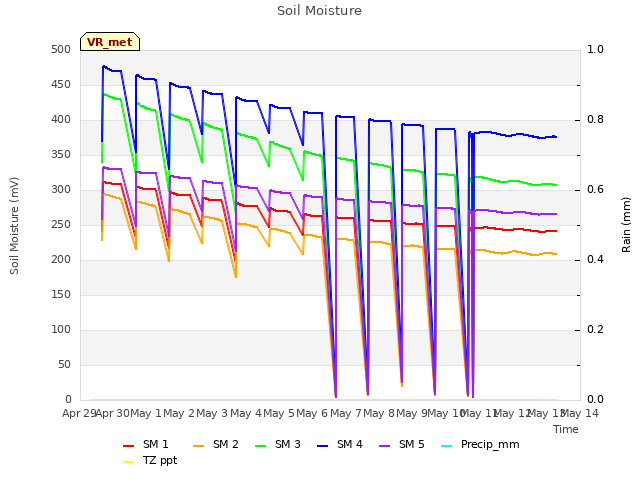The image size is (640, 480).
Task: Click the May 4 date label
Action: coord(246,414)
